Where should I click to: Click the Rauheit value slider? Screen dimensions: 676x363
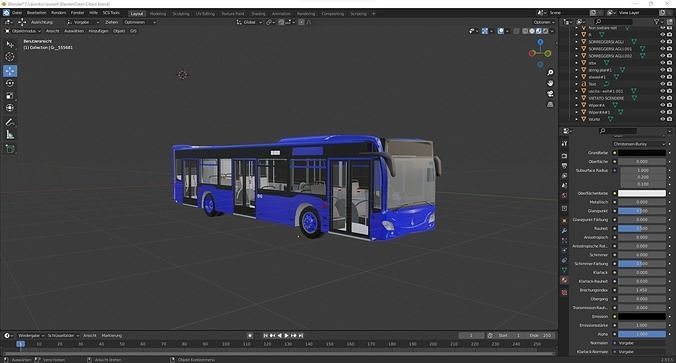tap(642, 228)
